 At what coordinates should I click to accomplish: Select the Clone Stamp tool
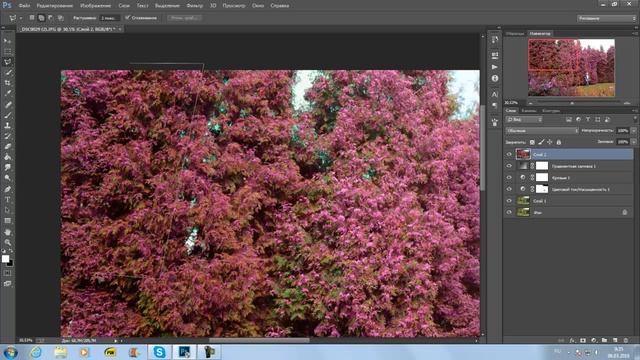pyautogui.click(x=7, y=126)
